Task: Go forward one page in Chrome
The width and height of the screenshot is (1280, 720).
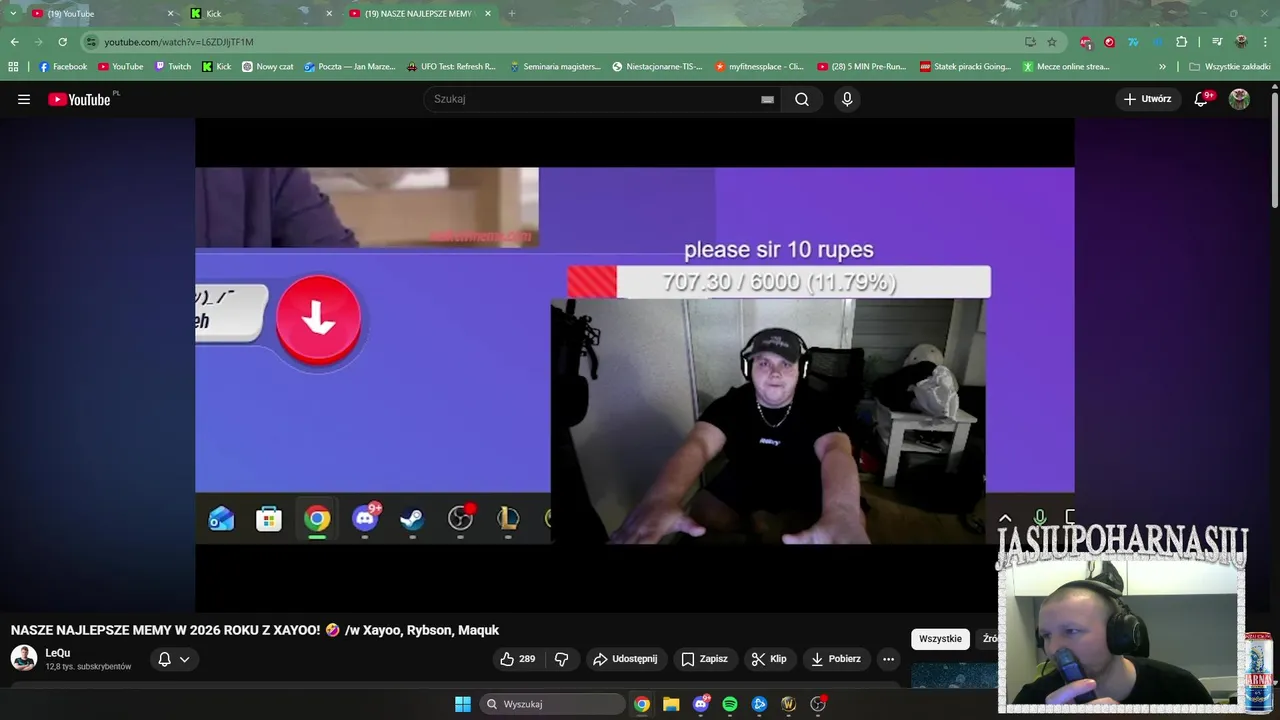Action: click(39, 42)
